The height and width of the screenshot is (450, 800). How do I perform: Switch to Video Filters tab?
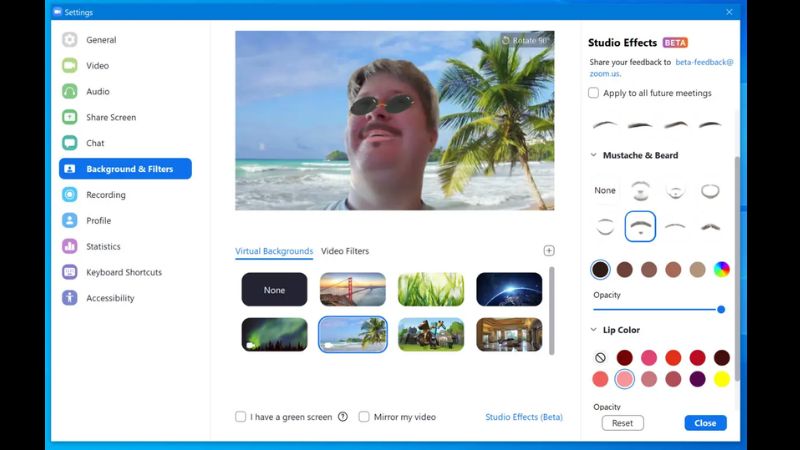coord(345,251)
